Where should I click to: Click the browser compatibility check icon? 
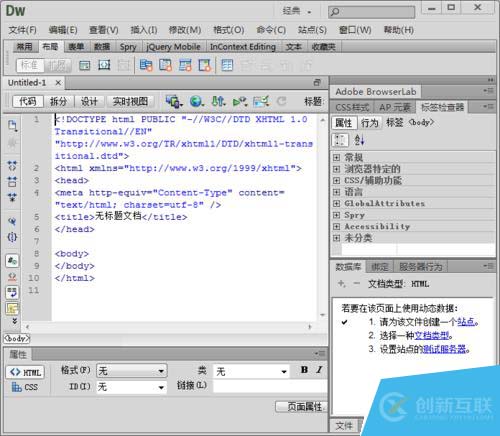261,101
